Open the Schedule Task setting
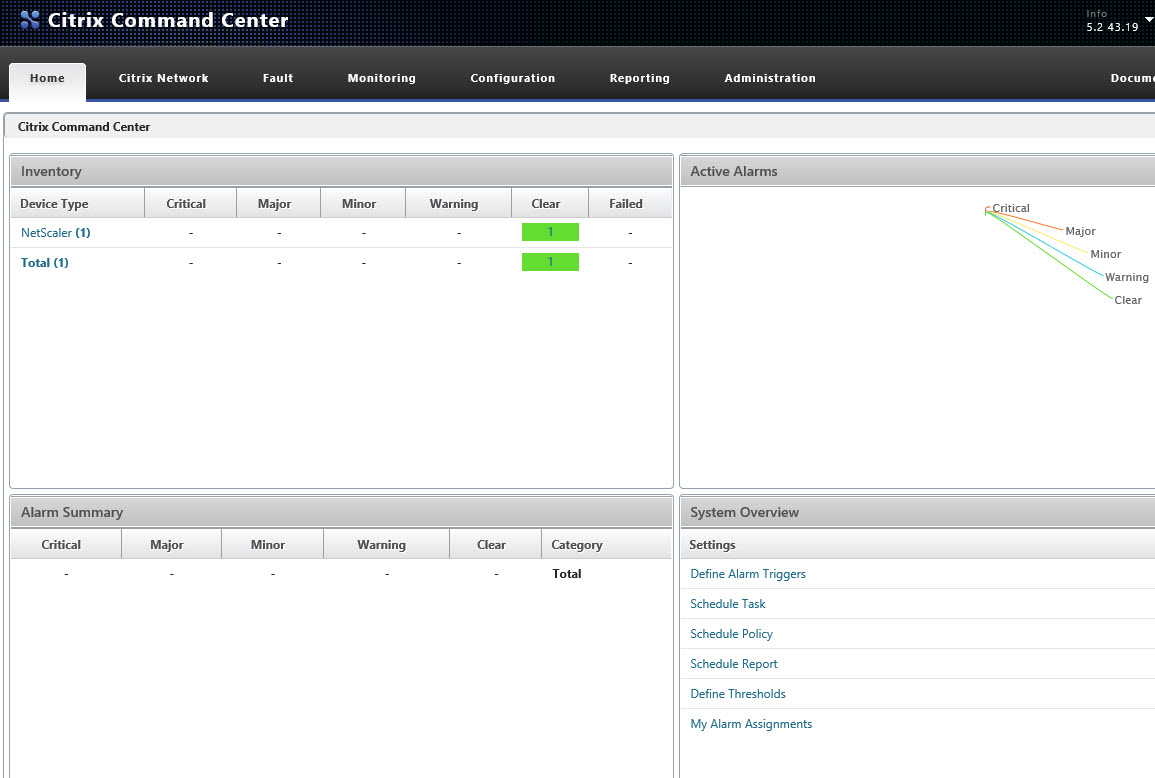Viewport: 1155px width, 778px height. [x=727, y=603]
